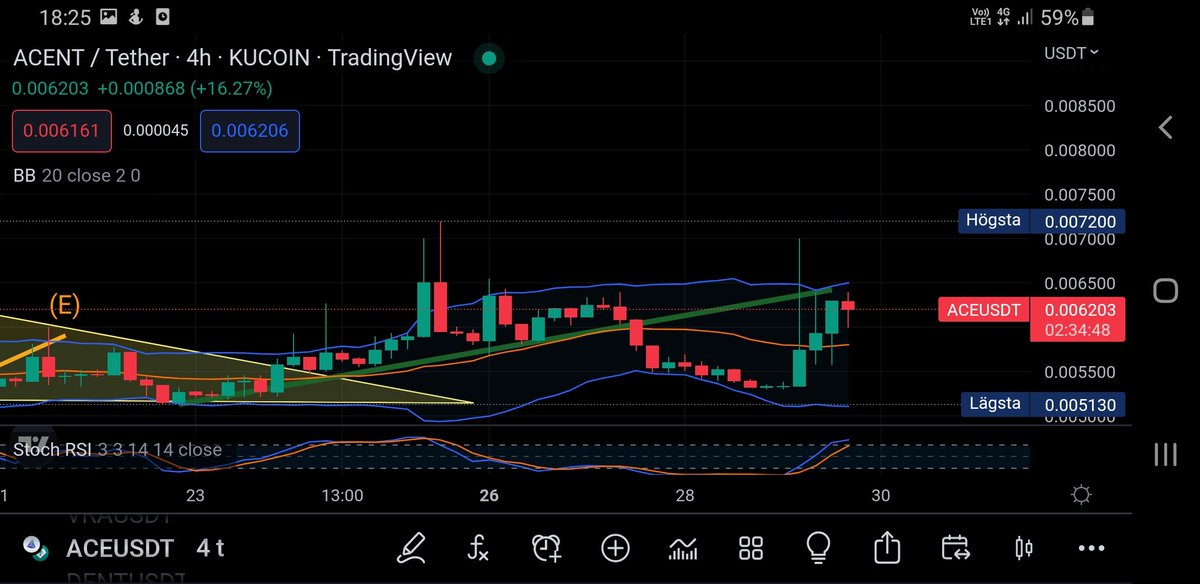Image resolution: width=1200 pixels, height=584 pixels.
Task: Open the date range calendar icon
Action: tap(955, 547)
